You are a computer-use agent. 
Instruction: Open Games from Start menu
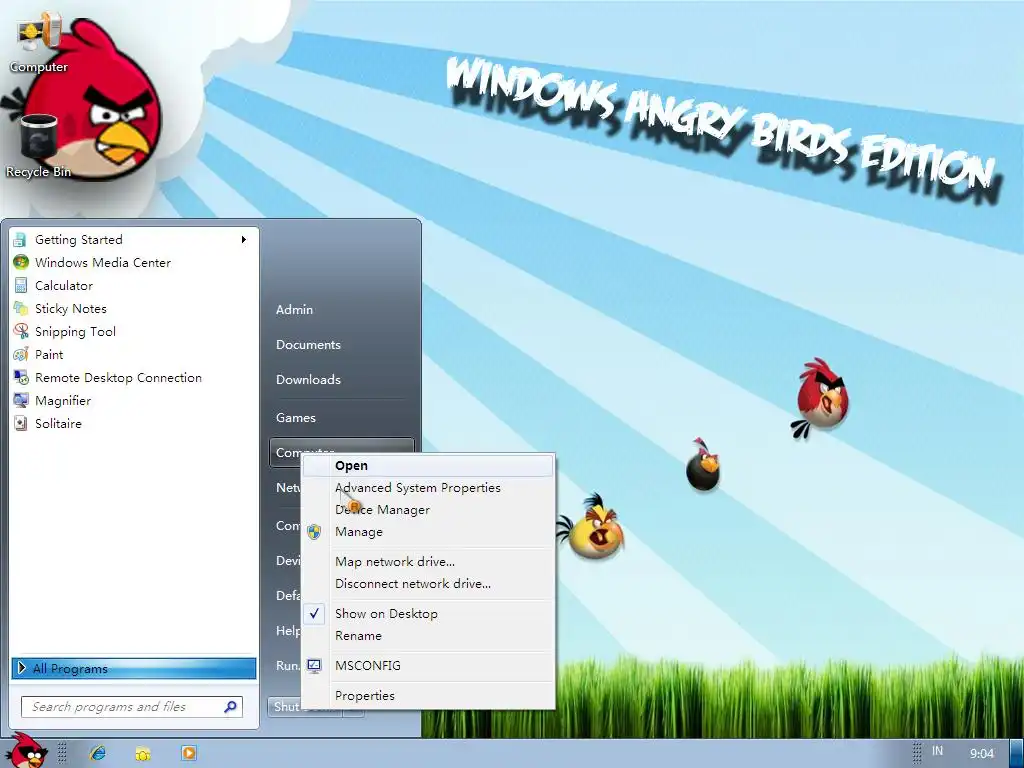click(x=296, y=417)
